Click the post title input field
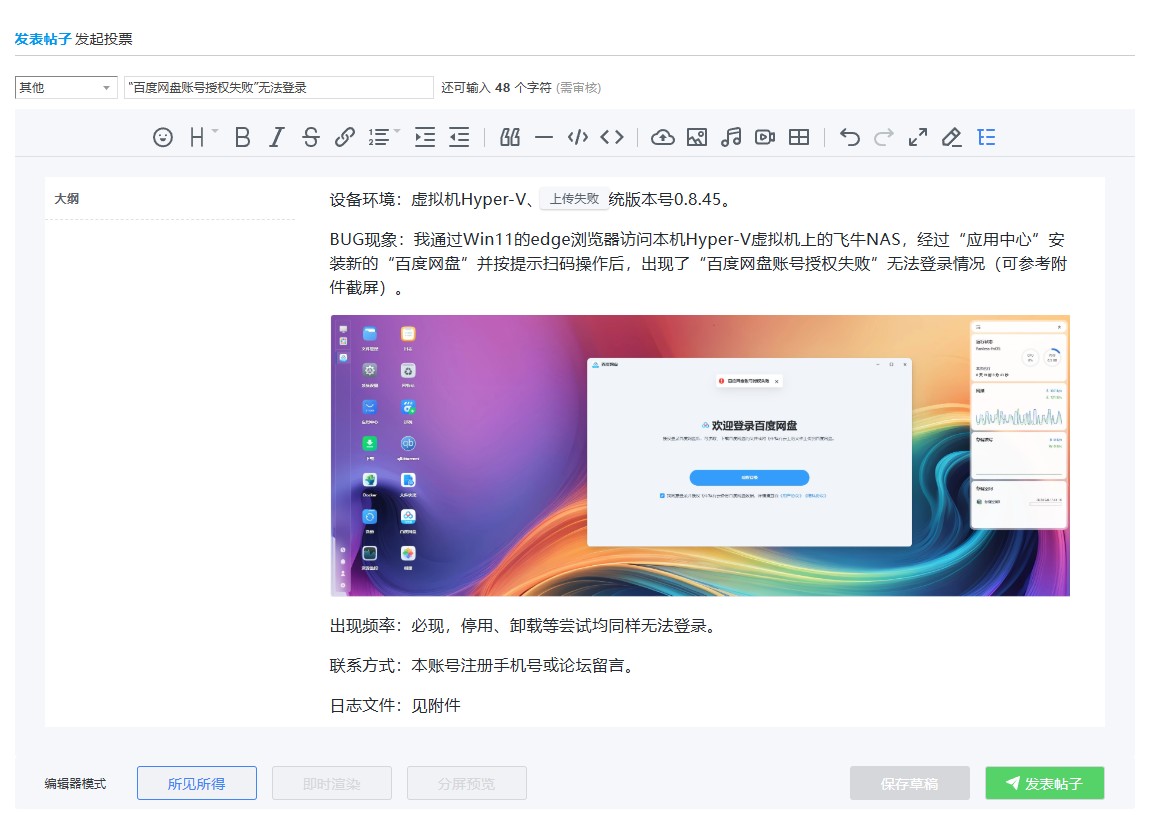 [279, 87]
